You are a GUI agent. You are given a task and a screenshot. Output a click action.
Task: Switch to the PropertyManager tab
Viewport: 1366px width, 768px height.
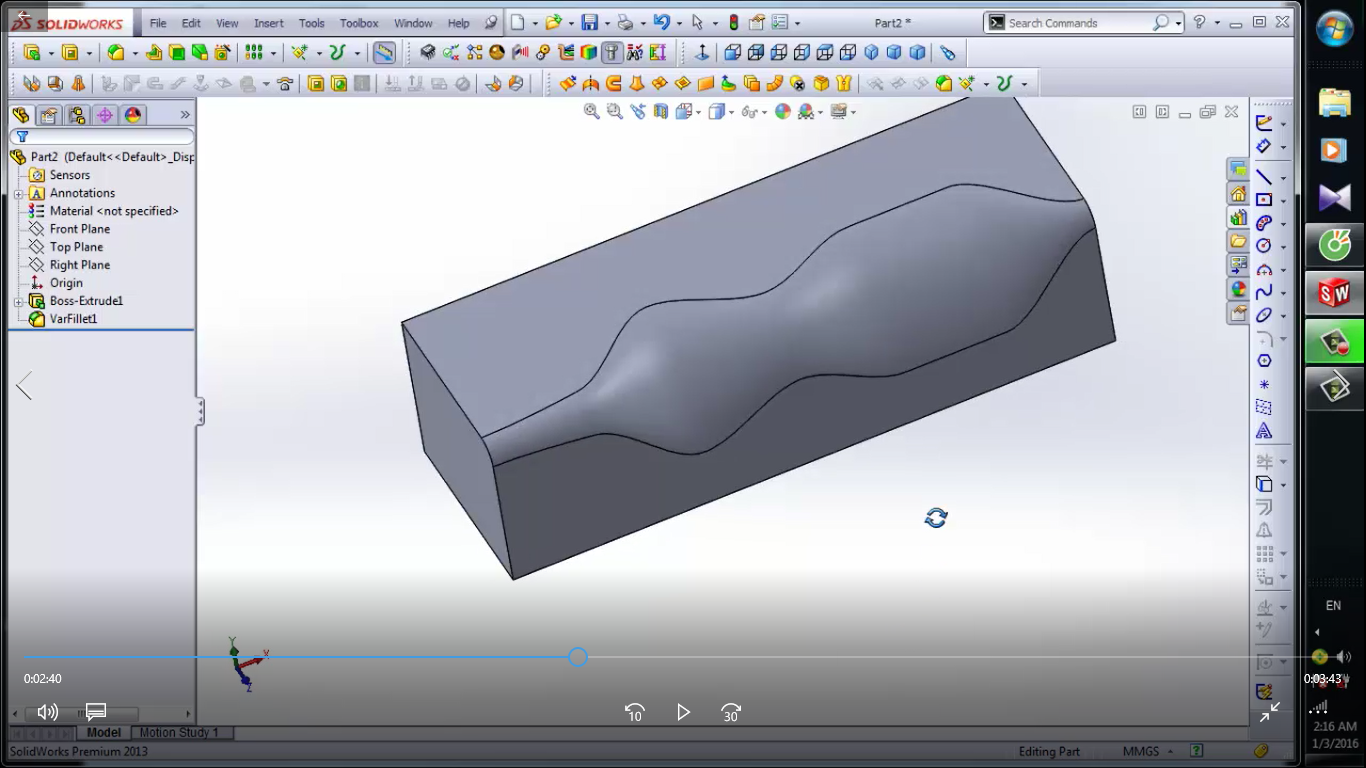[49, 115]
